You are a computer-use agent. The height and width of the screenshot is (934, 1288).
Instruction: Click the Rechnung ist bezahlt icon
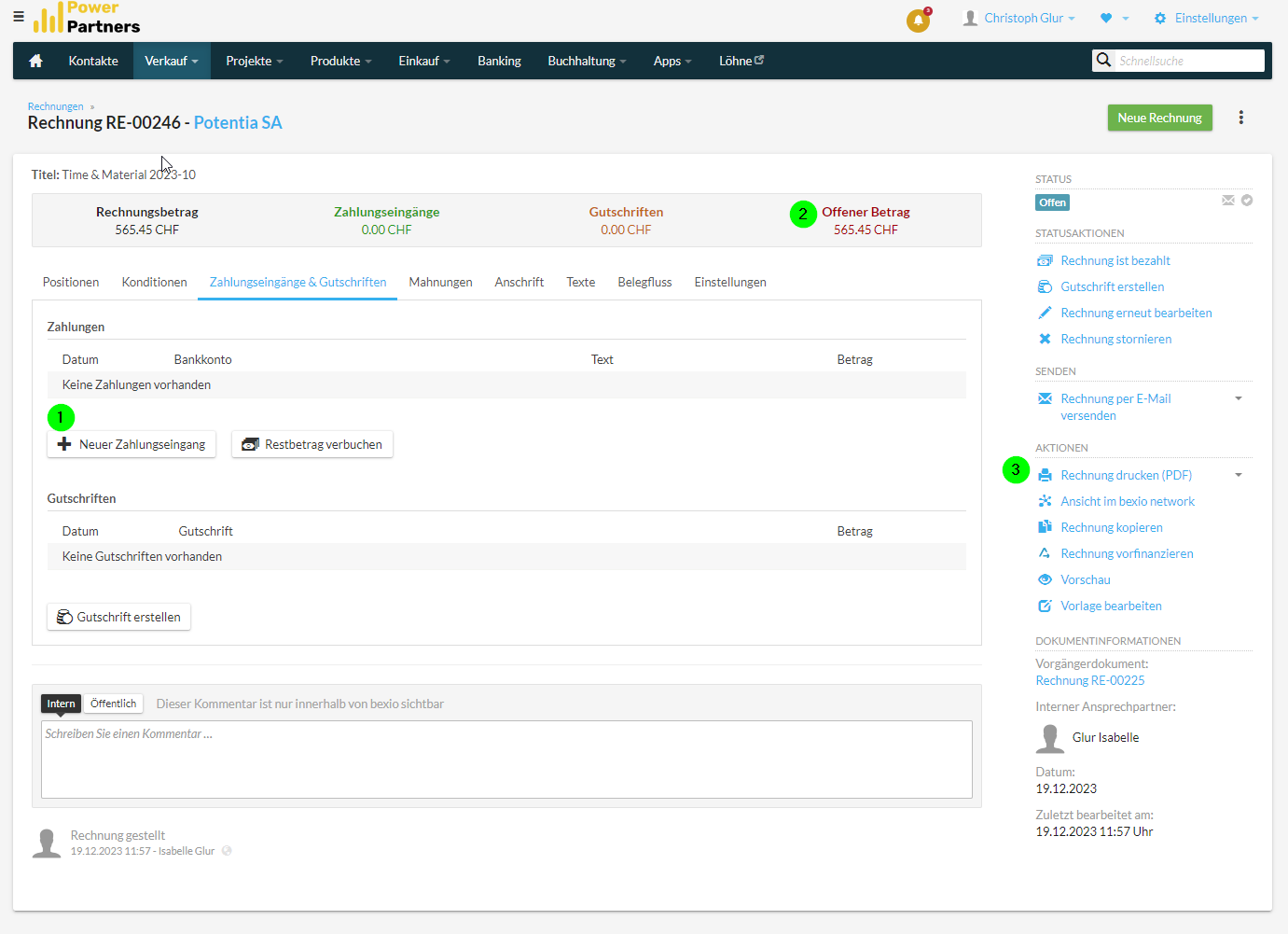(x=1046, y=260)
